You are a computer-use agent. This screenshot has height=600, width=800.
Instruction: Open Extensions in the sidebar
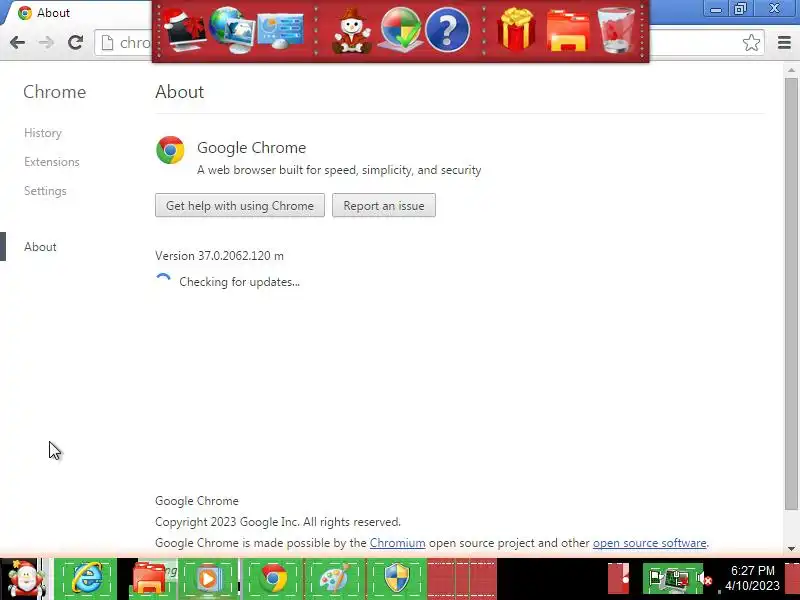pyautogui.click(x=52, y=162)
